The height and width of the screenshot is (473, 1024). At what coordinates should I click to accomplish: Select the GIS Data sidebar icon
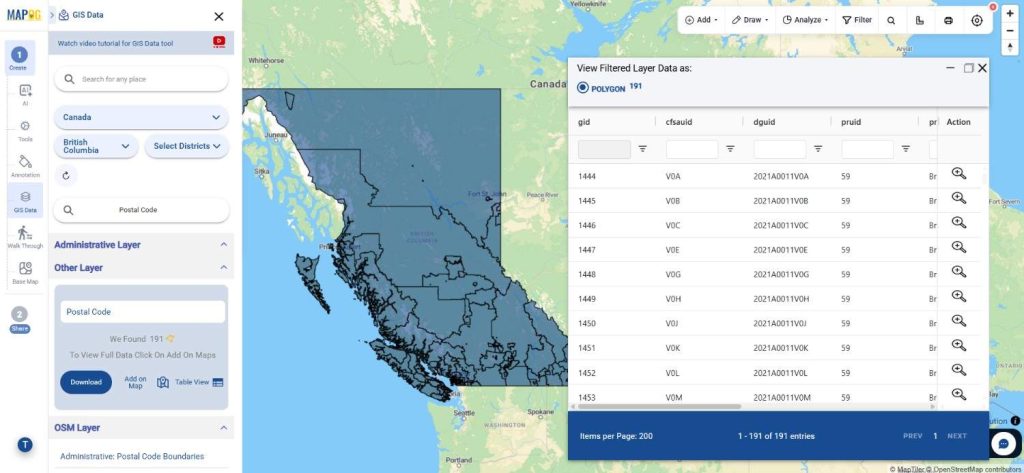pyautogui.click(x=25, y=201)
